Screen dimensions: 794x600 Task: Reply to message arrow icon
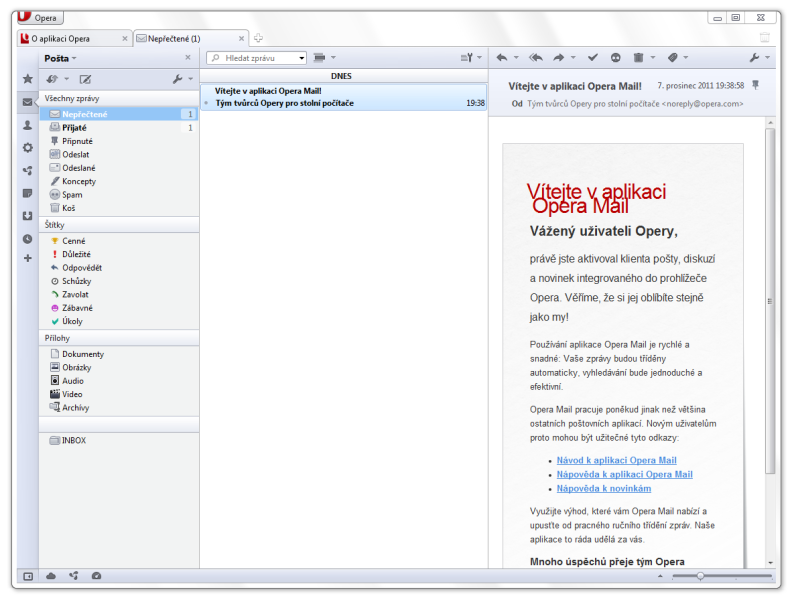(502, 58)
